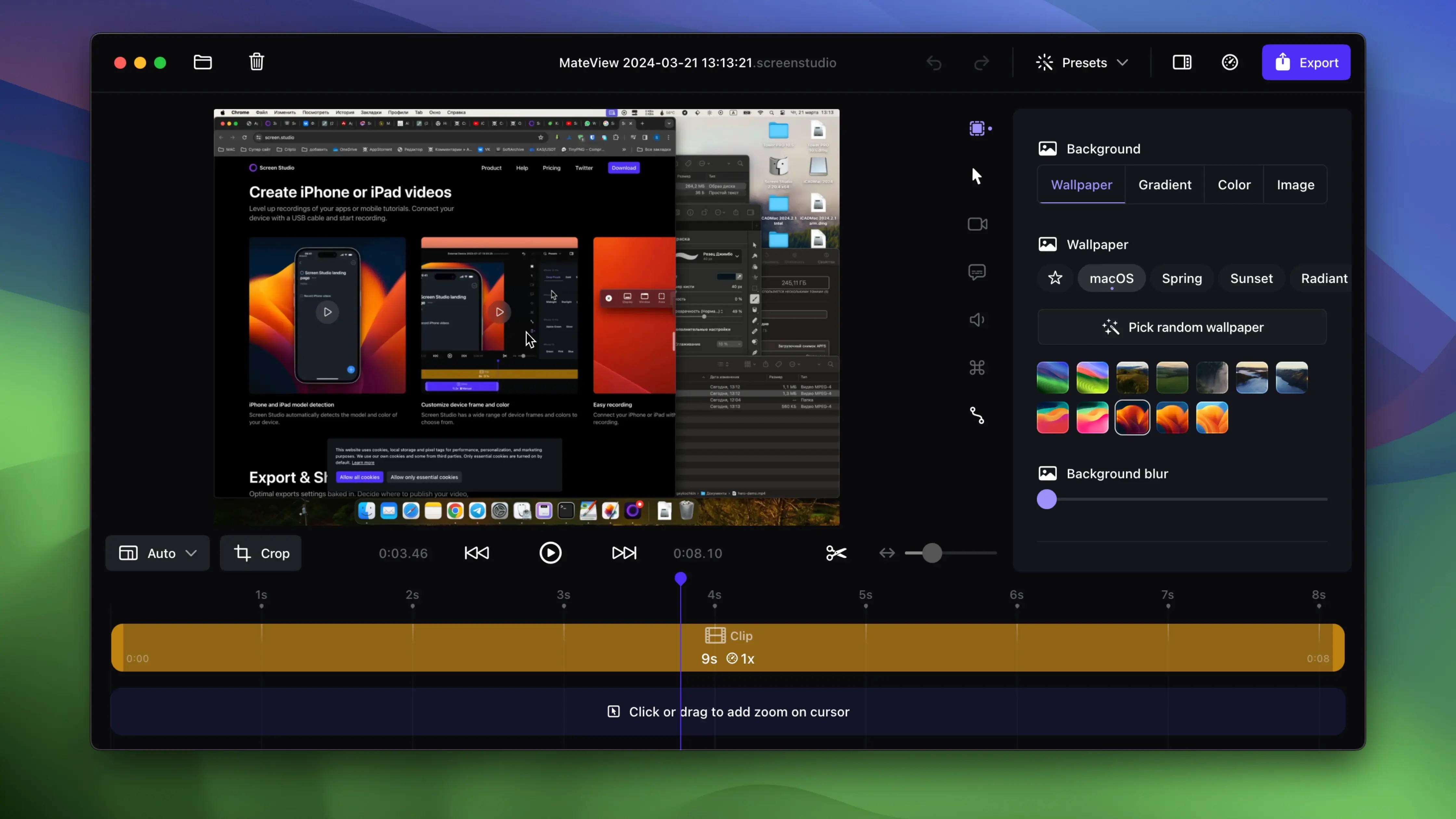Screen dimensions: 1456x819
Task: Select the scissors cut tool
Action: (x=835, y=553)
